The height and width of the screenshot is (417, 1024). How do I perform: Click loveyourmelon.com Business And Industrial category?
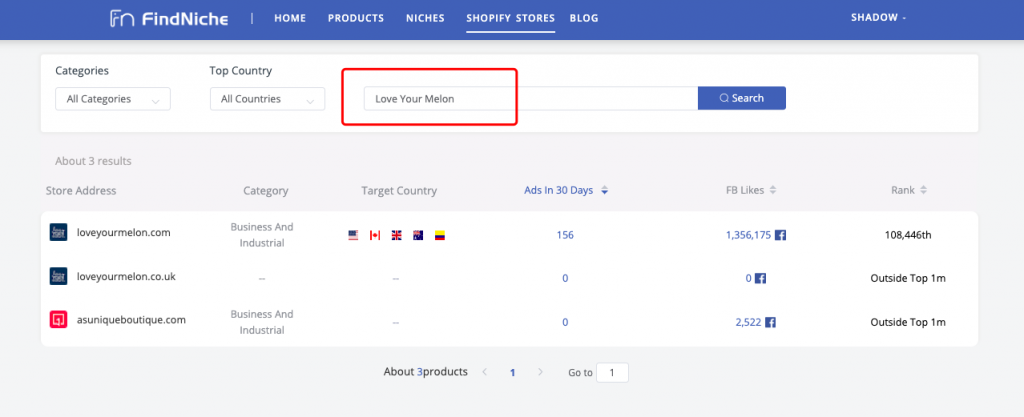(x=262, y=235)
